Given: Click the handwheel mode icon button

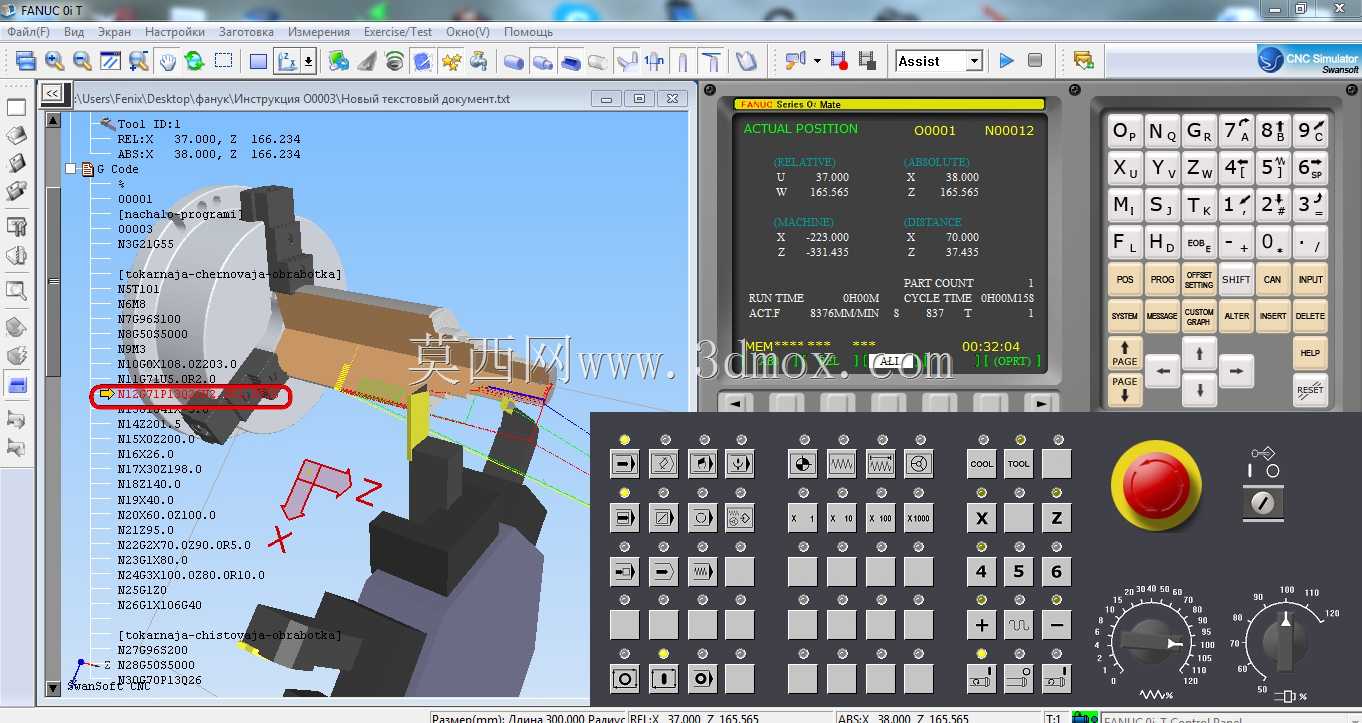Looking at the screenshot, I should [x=919, y=464].
